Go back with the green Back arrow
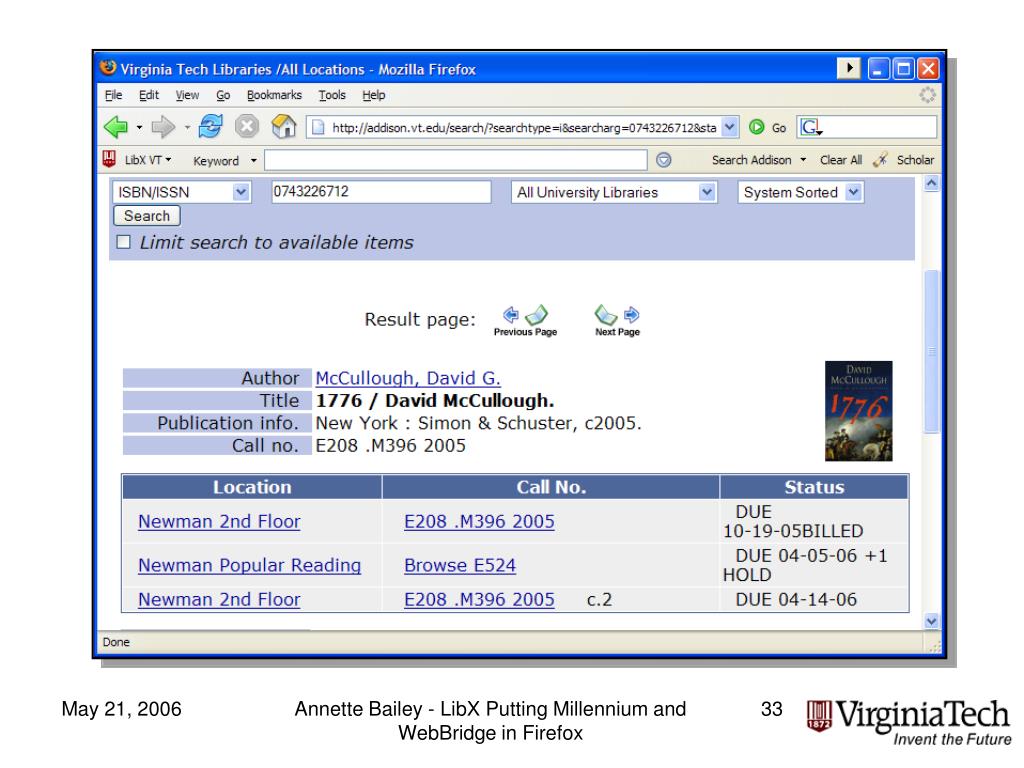 coord(116,127)
